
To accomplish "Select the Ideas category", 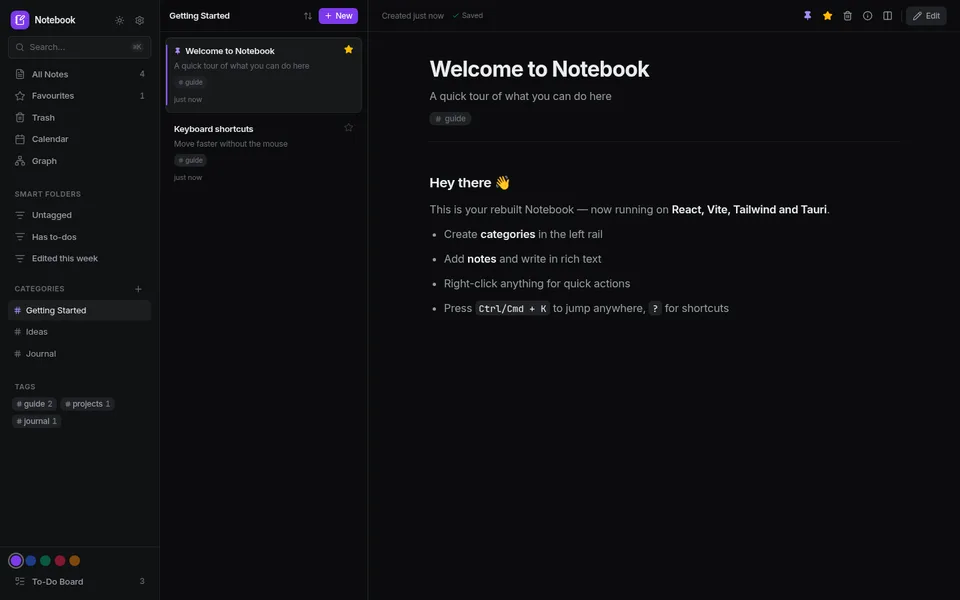I will coord(80,332).
